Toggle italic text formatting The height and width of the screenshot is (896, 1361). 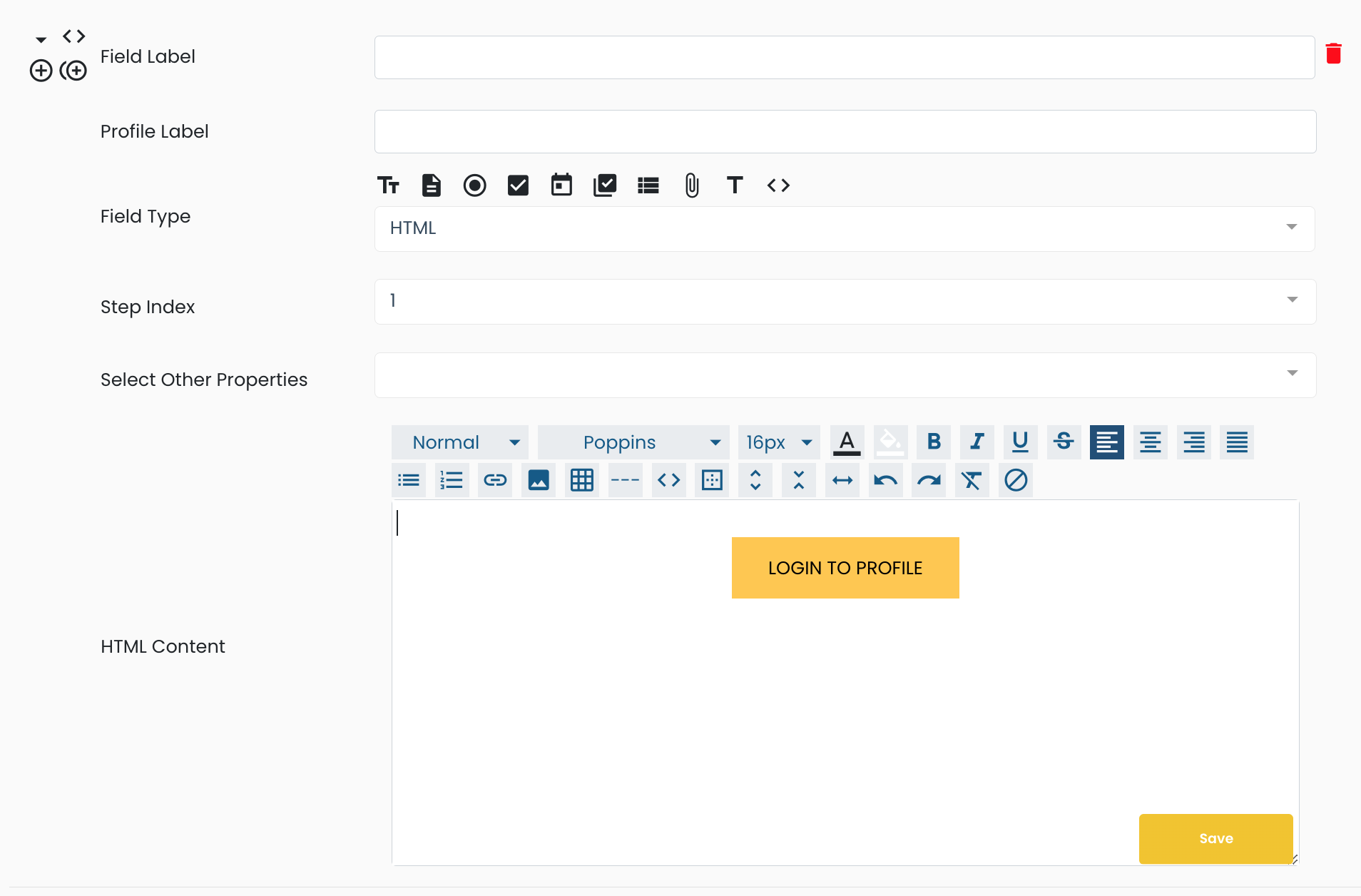pyautogui.click(x=977, y=442)
